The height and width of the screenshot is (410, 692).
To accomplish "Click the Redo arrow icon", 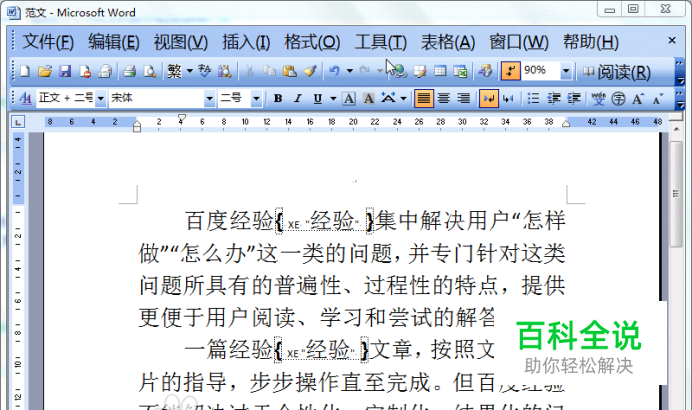I will [365, 71].
